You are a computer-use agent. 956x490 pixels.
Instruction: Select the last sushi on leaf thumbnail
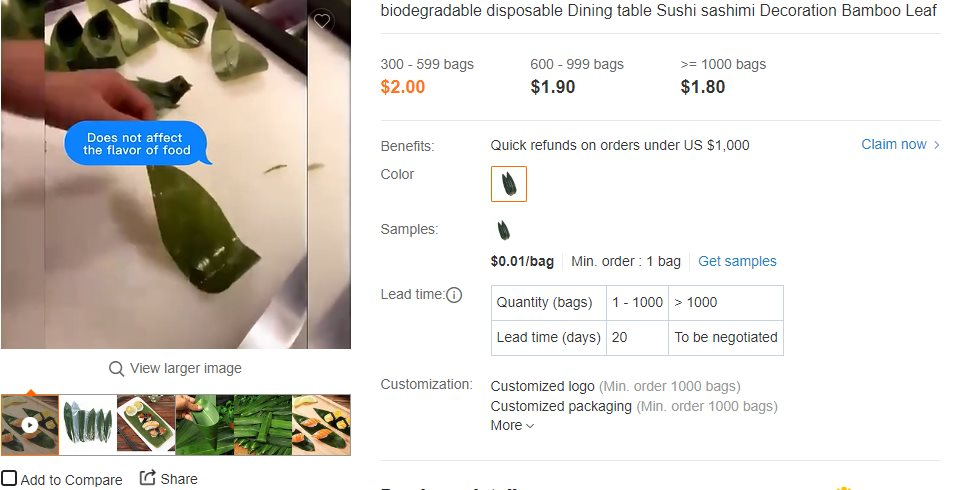(x=321, y=425)
